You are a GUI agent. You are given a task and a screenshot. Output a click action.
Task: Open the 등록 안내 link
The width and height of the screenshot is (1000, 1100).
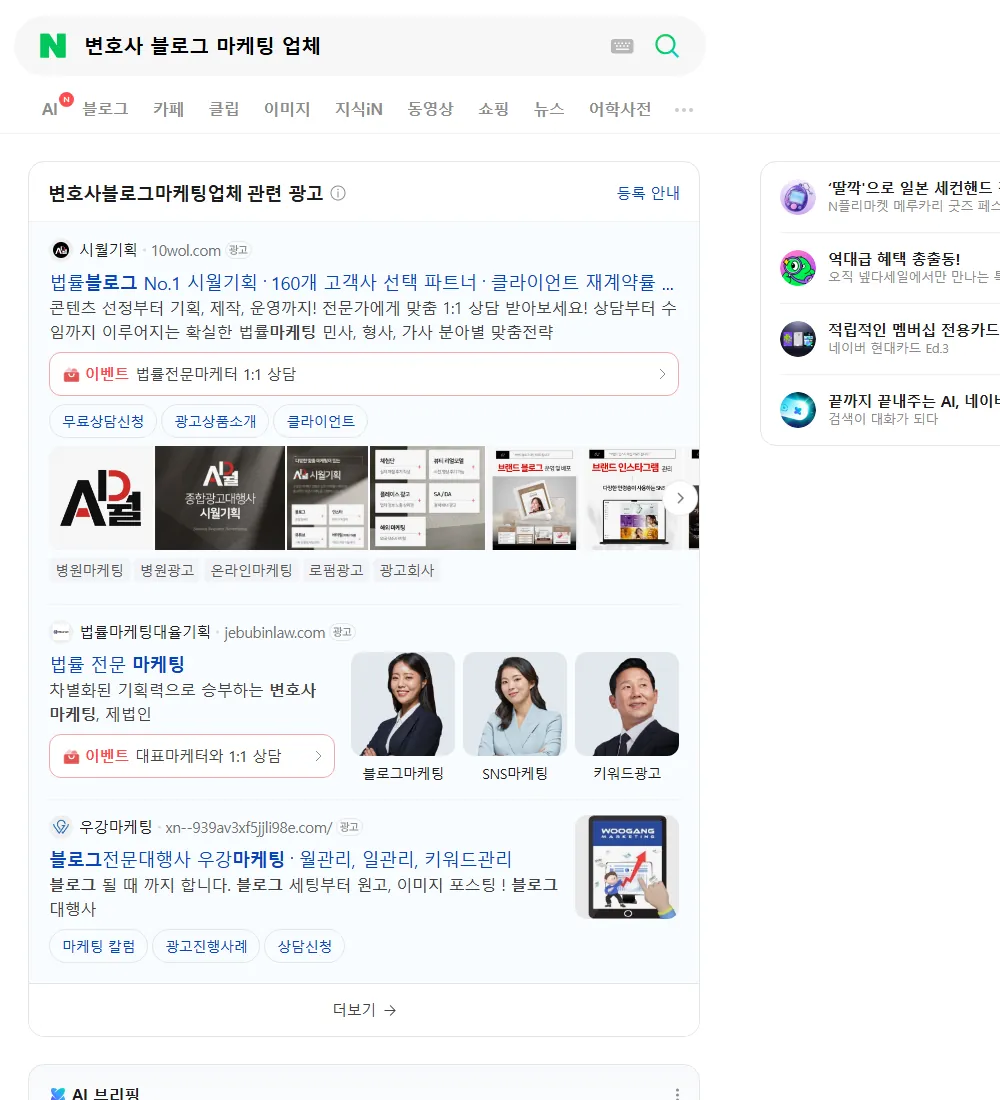click(x=648, y=193)
